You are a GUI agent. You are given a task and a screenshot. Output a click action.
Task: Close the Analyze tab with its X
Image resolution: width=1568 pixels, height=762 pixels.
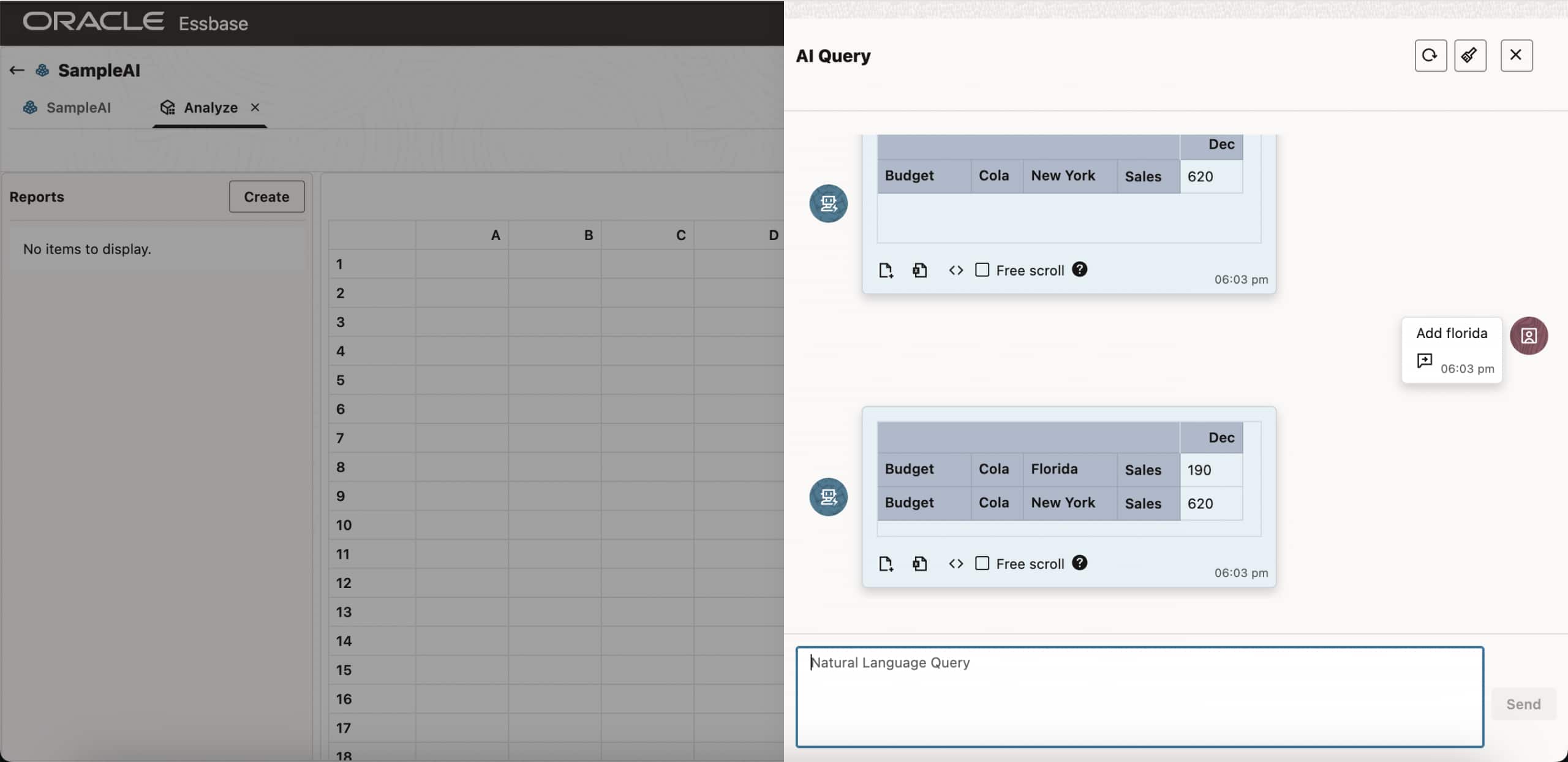pos(255,107)
